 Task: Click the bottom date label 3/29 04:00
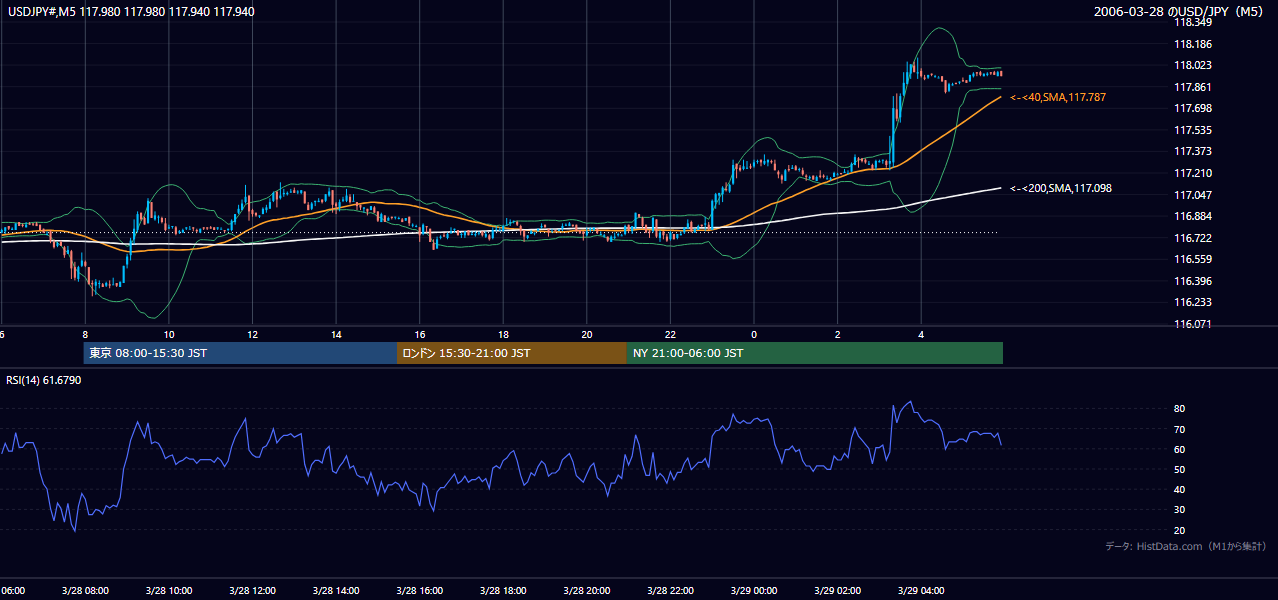point(920,591)
